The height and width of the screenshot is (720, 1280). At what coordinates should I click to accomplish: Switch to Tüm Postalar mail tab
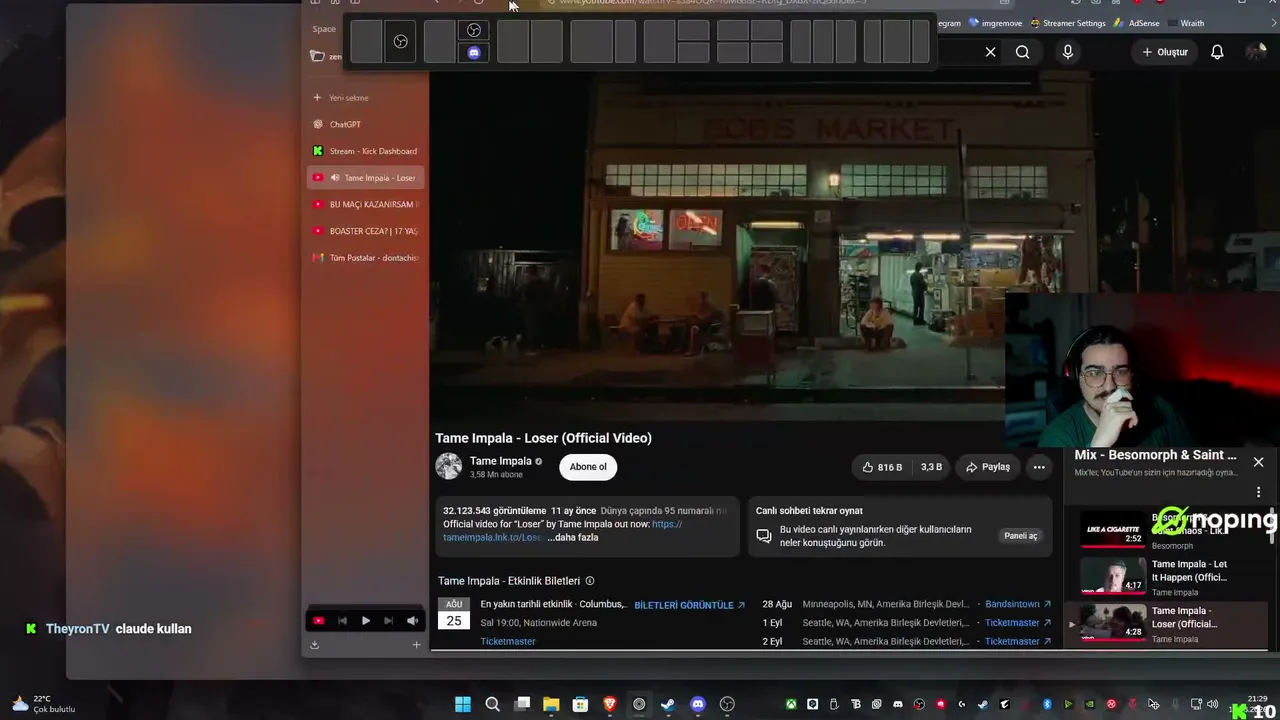[x=366, y=258]
